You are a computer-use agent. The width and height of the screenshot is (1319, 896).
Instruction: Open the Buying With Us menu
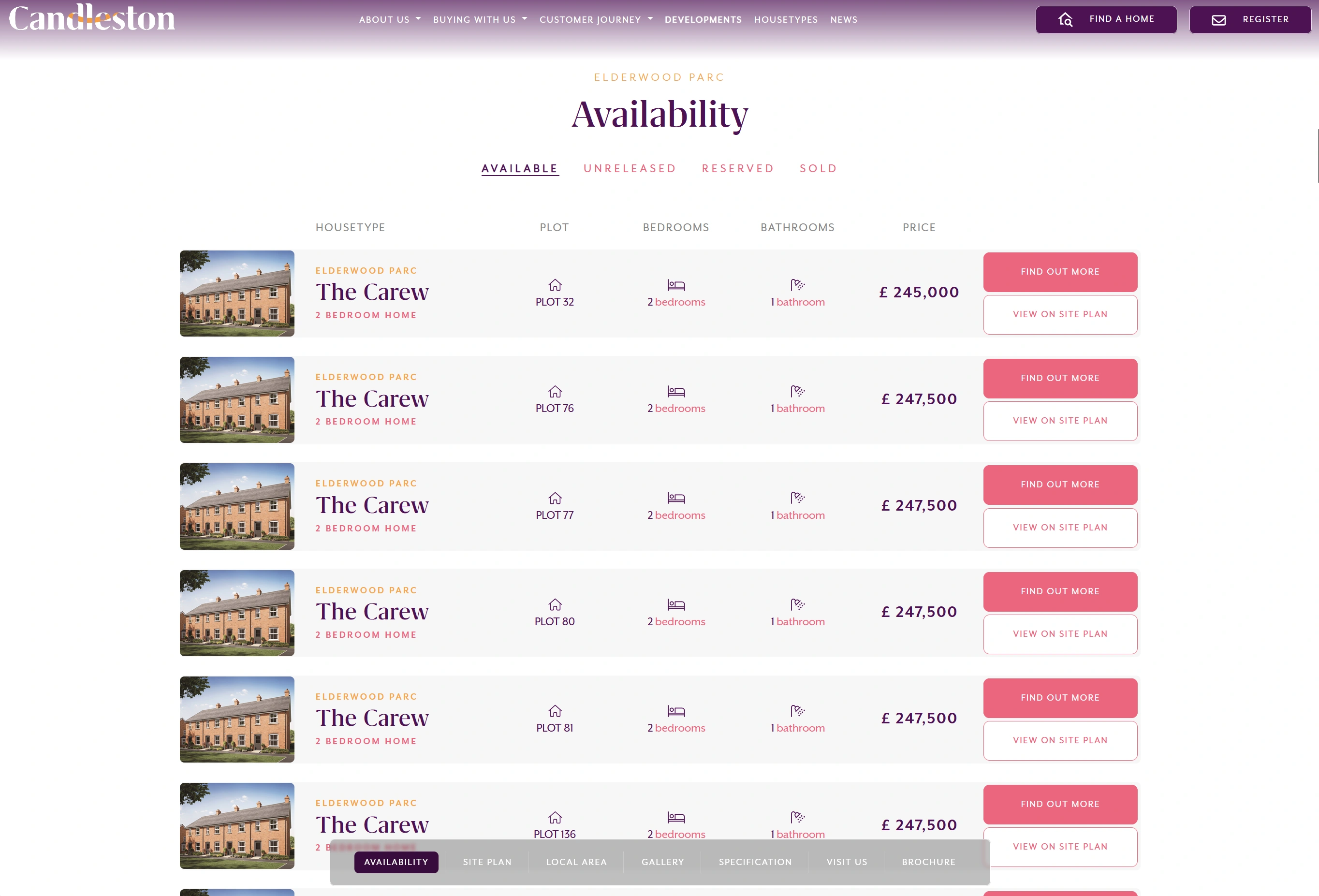click(x=480, y=19)
